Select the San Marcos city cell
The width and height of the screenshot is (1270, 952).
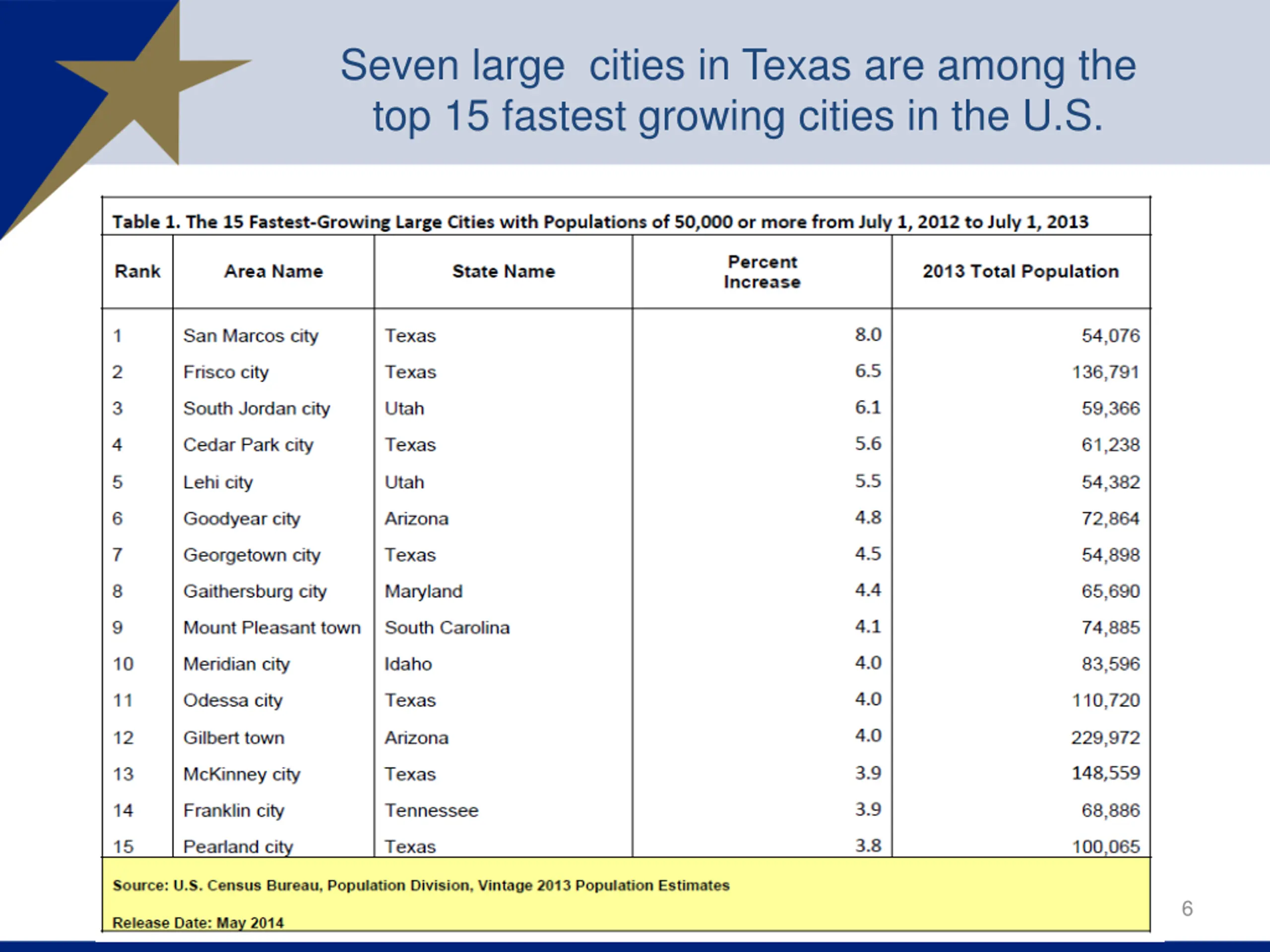(251, 336)
